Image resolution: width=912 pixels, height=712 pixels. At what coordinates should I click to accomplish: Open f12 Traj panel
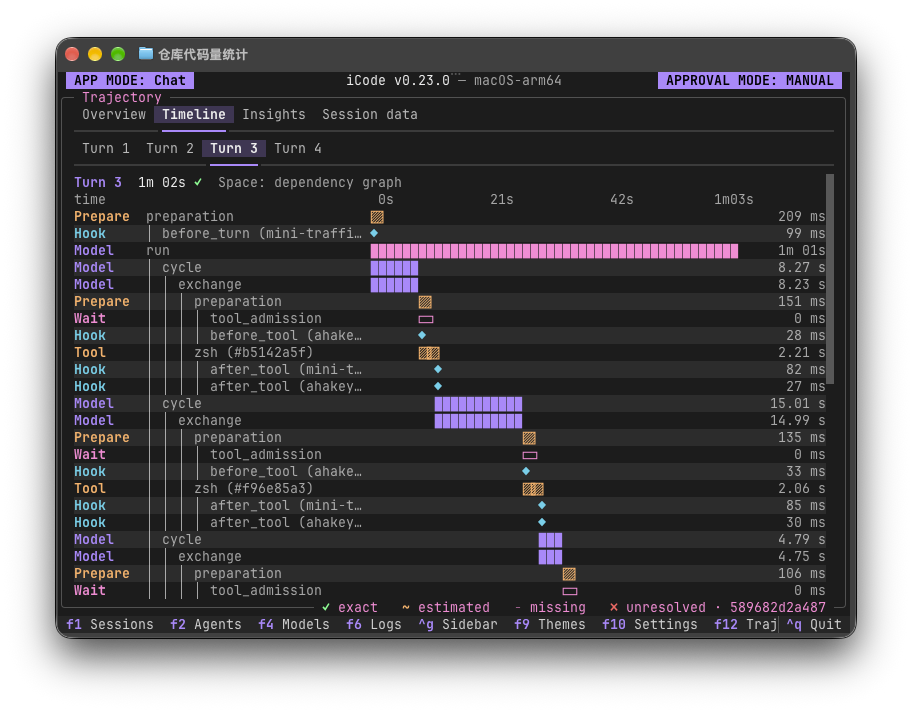click(746, 625)
